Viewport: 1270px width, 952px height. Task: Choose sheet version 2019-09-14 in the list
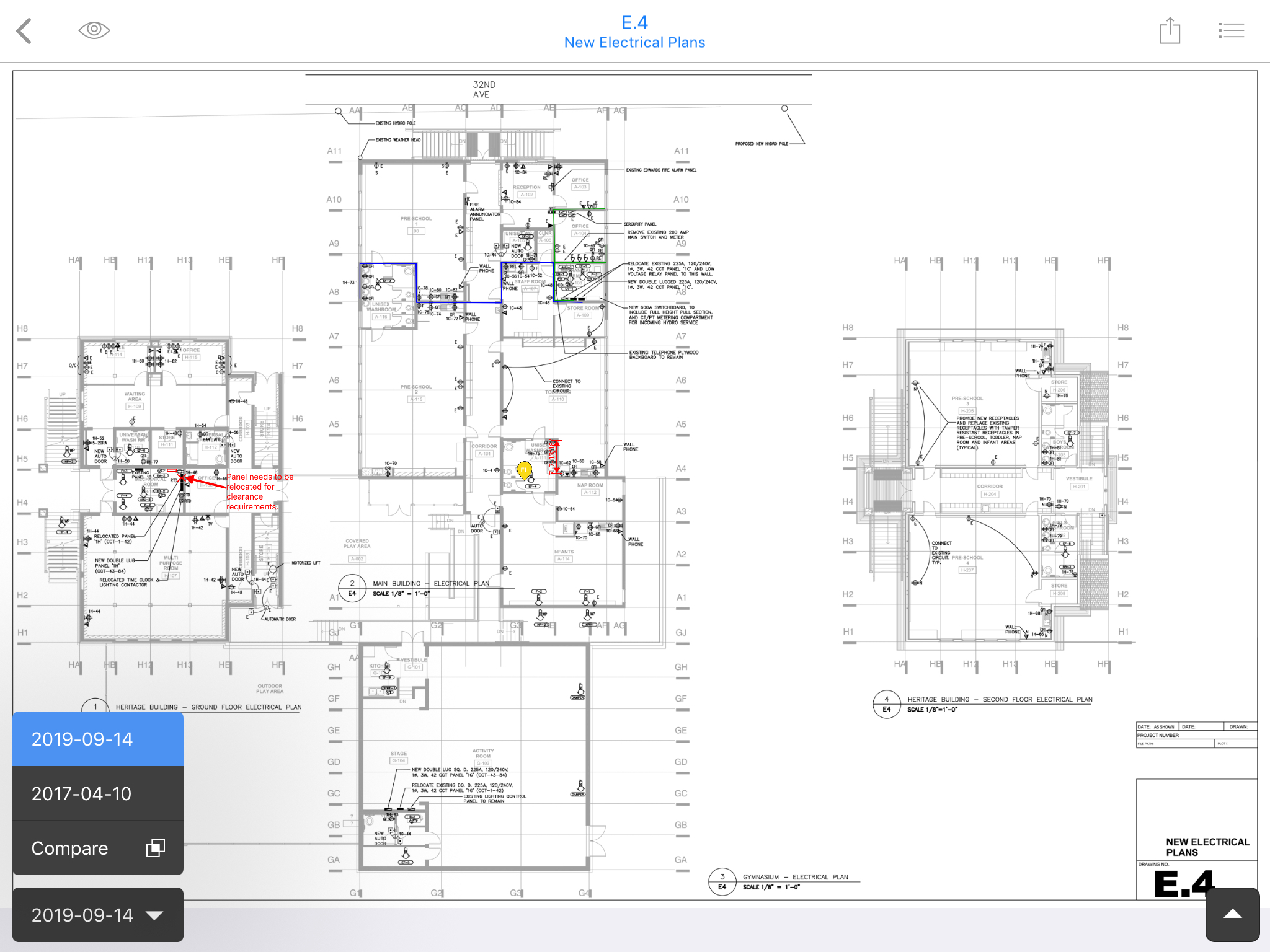pyautogui.click(x=98, y=739)
